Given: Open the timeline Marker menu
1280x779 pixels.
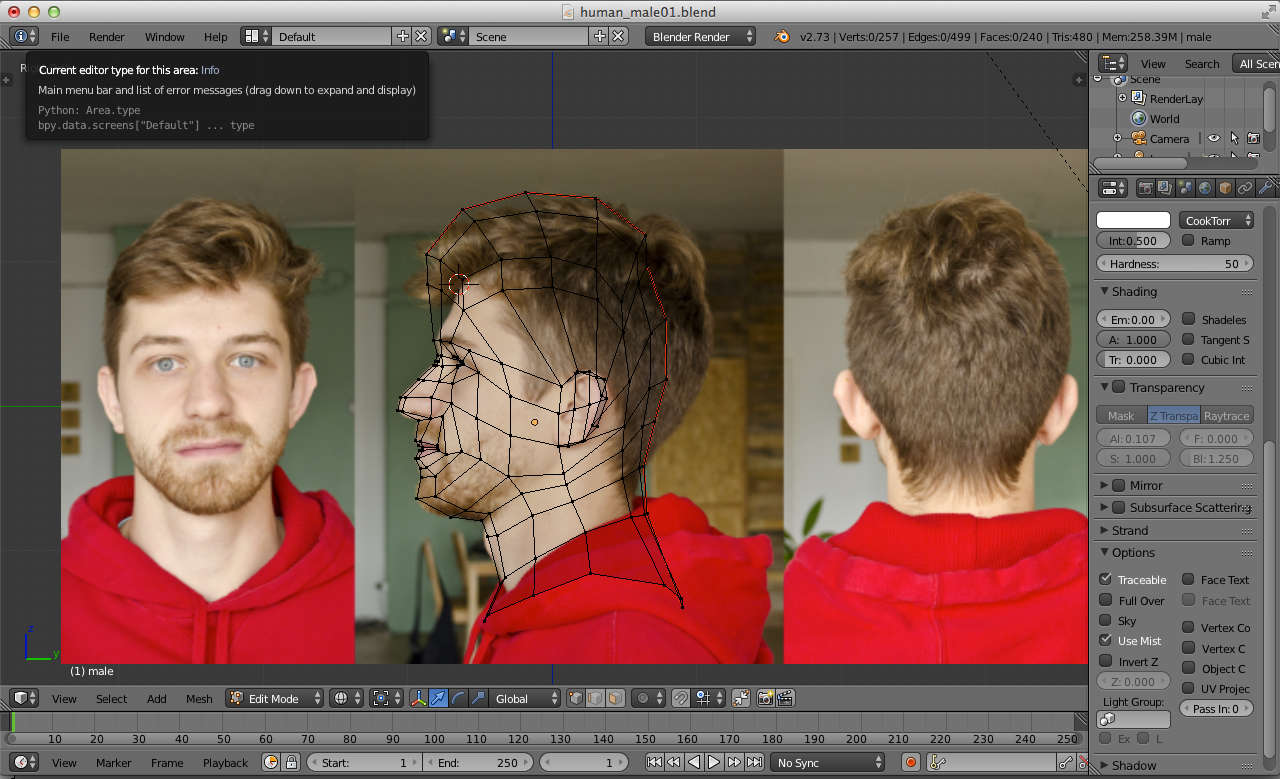Looking at the screenshot, I should click(x=113, y=763).
